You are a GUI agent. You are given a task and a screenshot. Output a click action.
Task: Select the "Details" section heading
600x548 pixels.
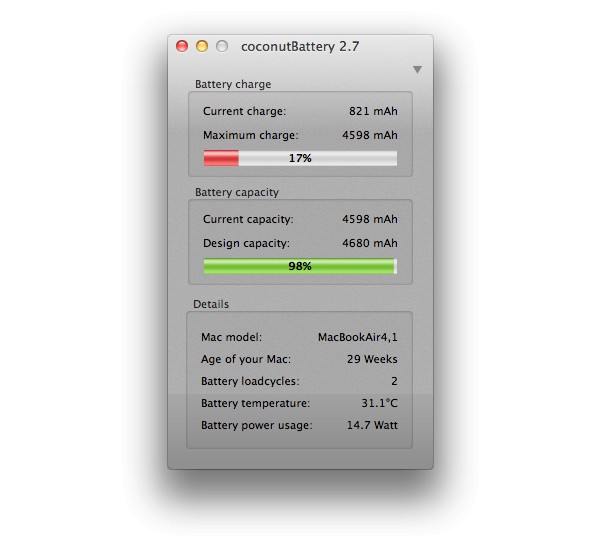click(211, 304)
